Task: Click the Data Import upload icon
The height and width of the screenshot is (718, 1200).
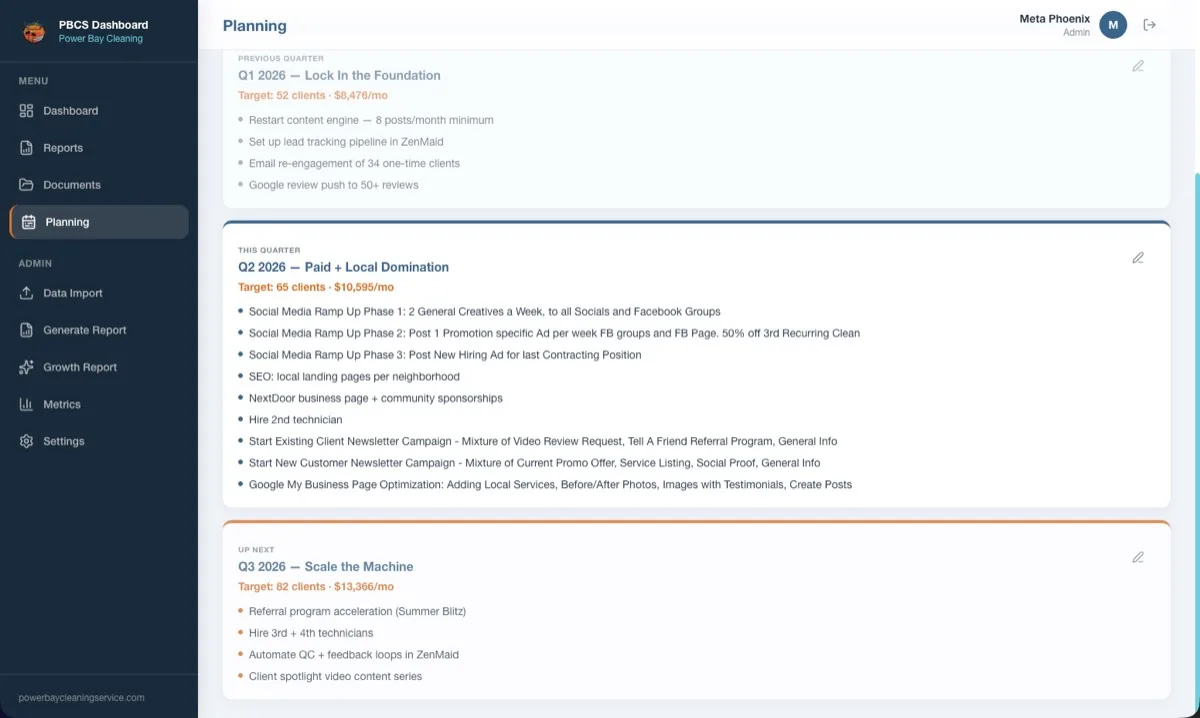Action: coord(27,293)
